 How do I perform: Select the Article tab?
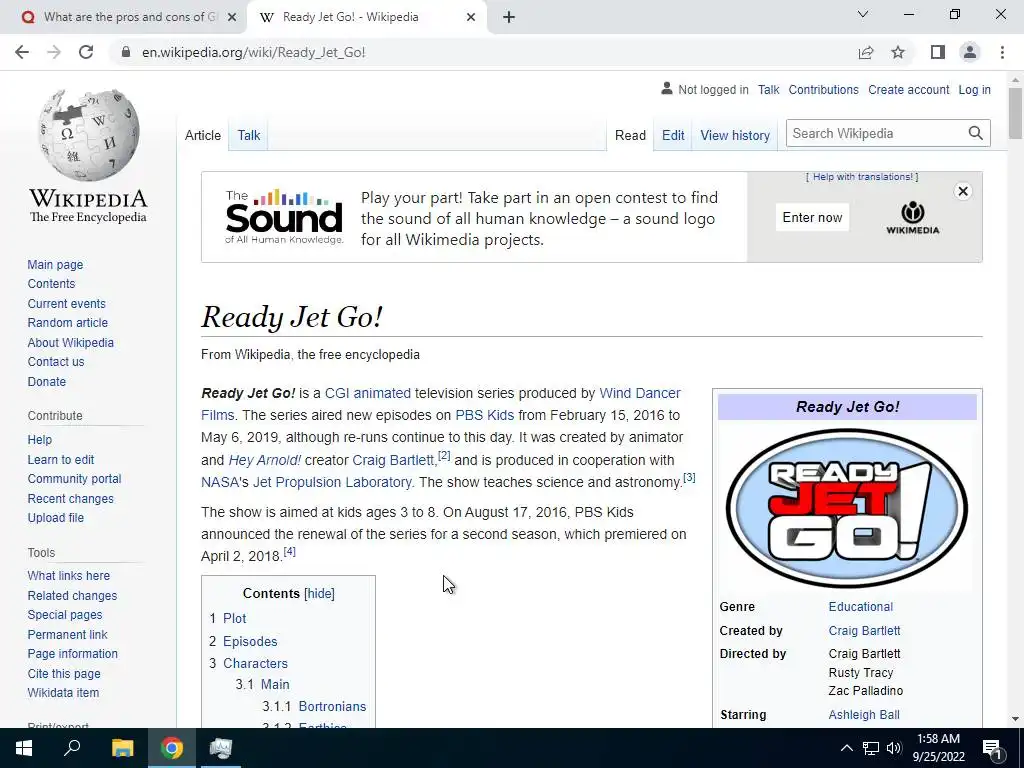202,135
